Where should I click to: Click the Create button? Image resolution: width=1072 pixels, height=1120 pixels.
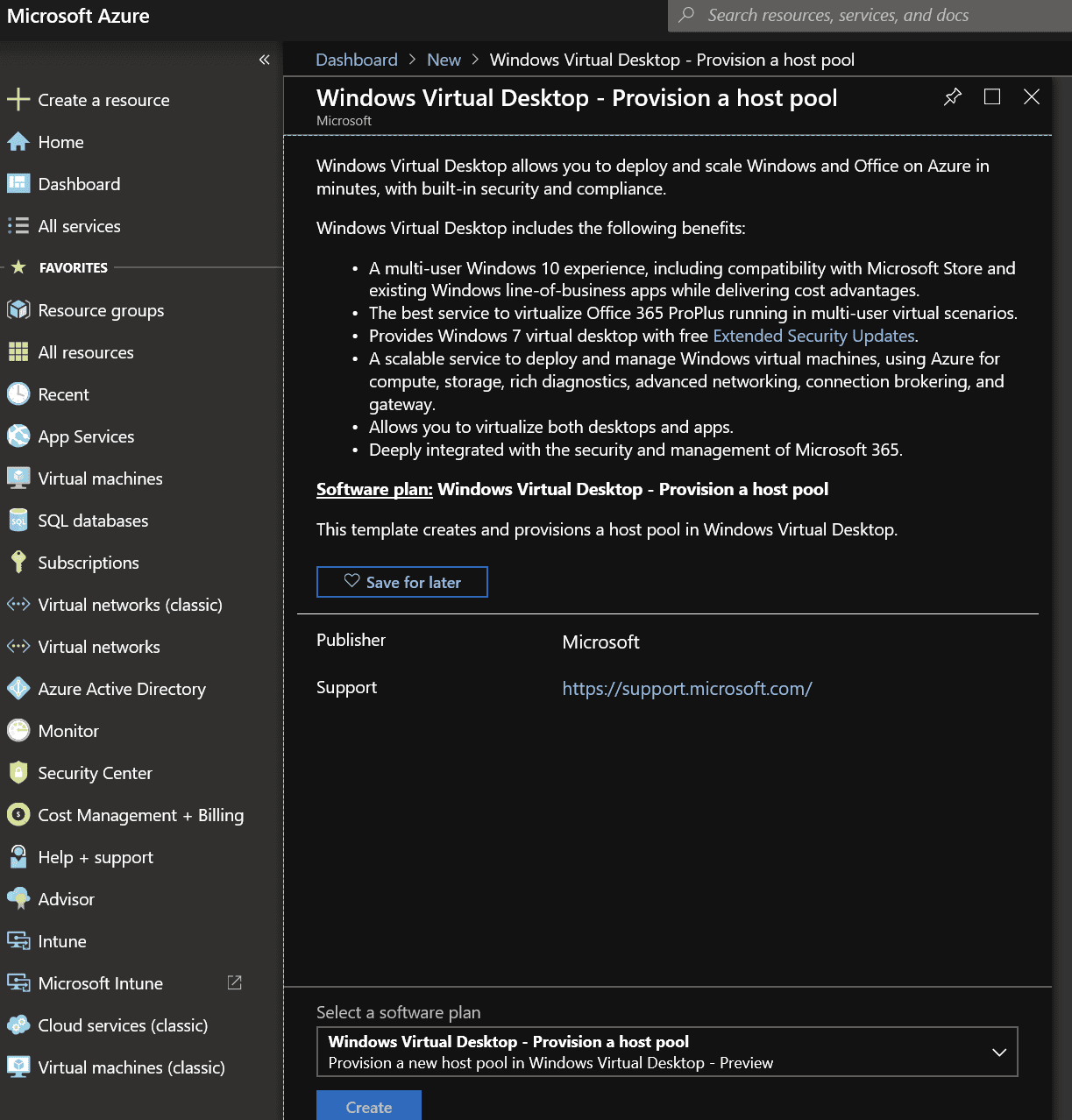click(369, 1106)
